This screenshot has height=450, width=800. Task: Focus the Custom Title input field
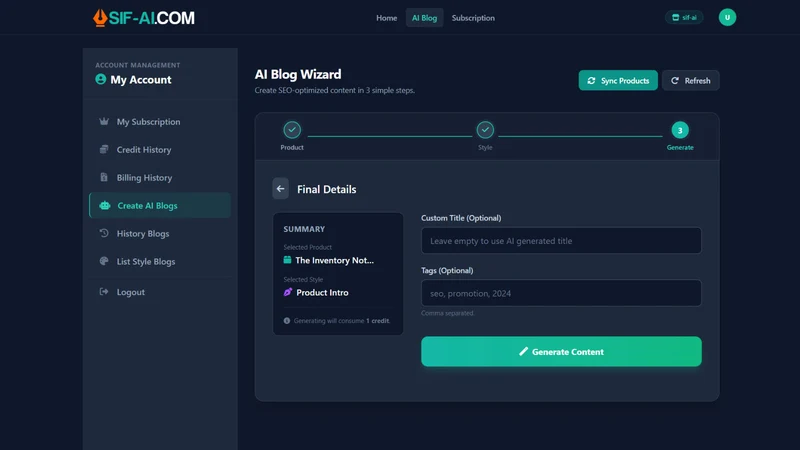pos(561,241)
